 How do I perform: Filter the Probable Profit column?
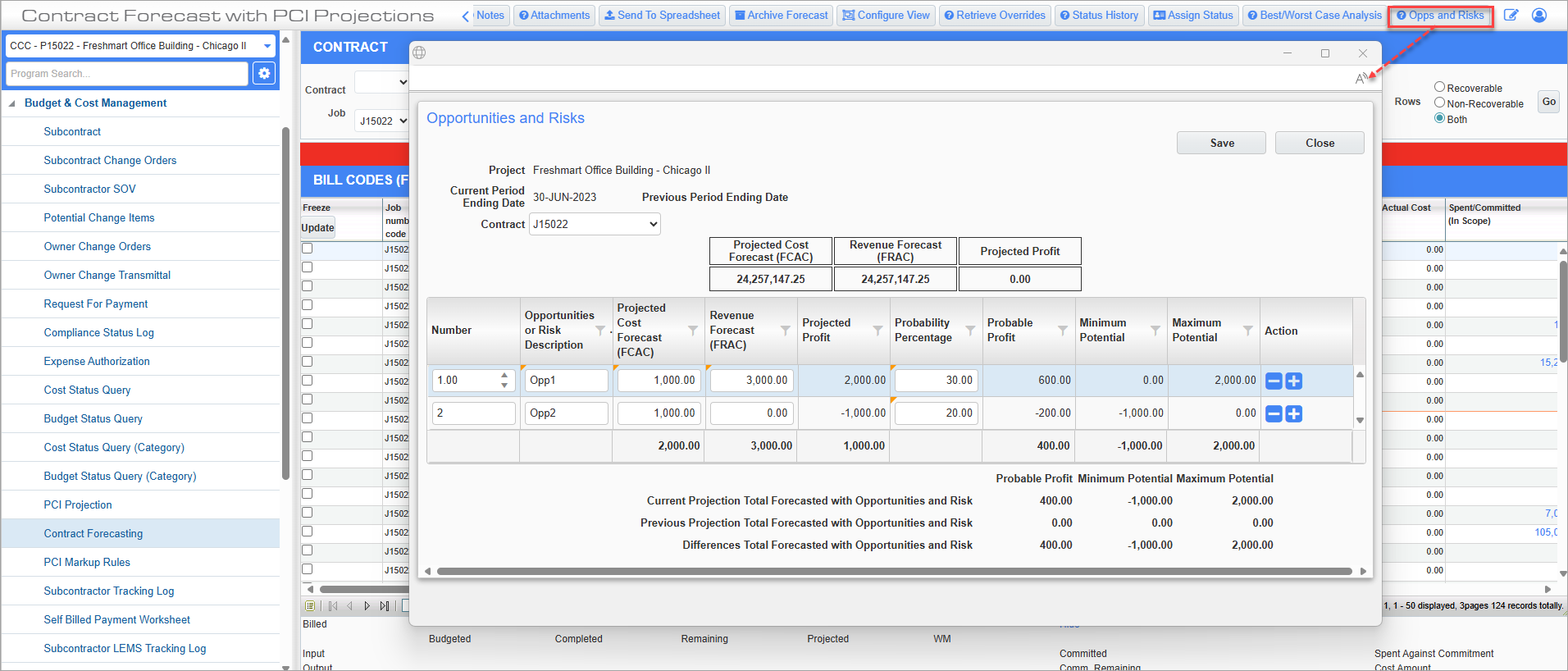coord(1063,331)
